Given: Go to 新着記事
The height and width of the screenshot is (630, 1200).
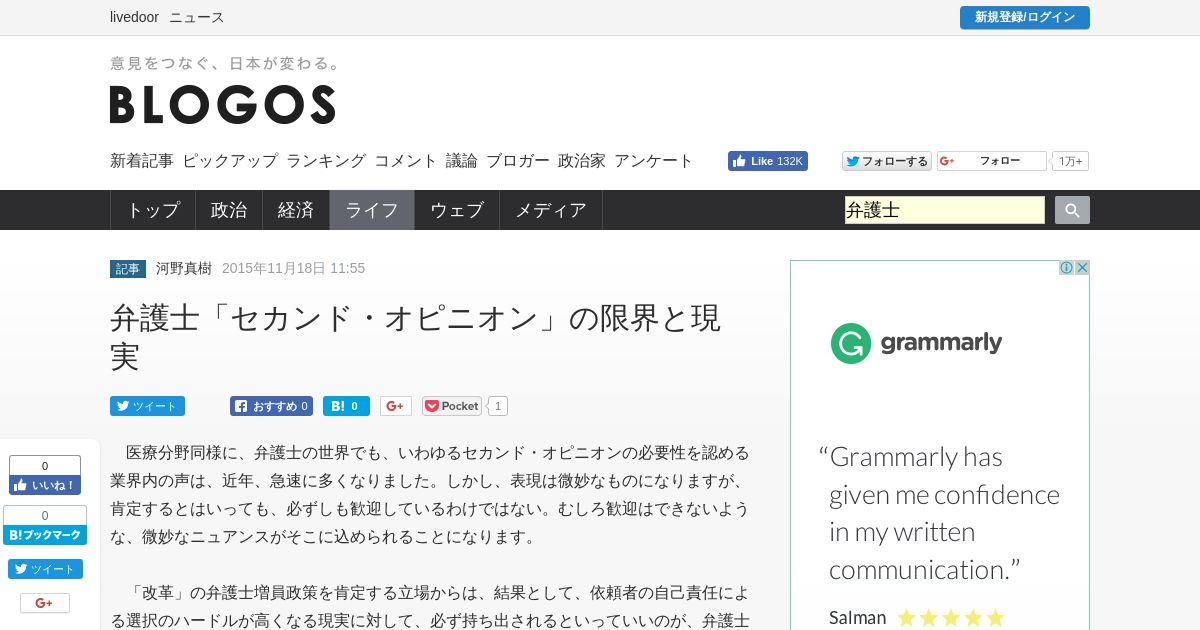Looking at the screenshot, I should [x=142, y=160].
